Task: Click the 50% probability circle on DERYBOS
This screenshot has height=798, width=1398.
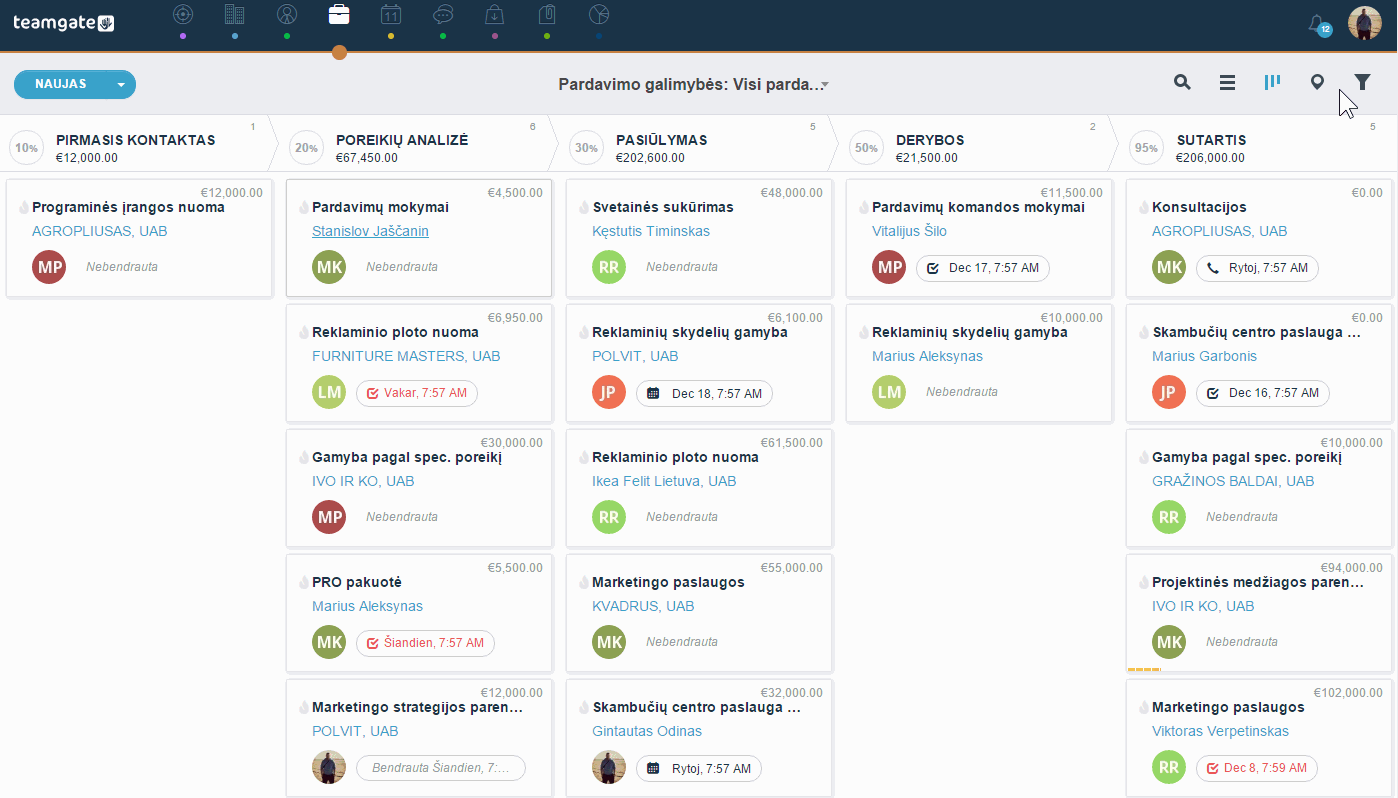Action: [x=866, y=148]
